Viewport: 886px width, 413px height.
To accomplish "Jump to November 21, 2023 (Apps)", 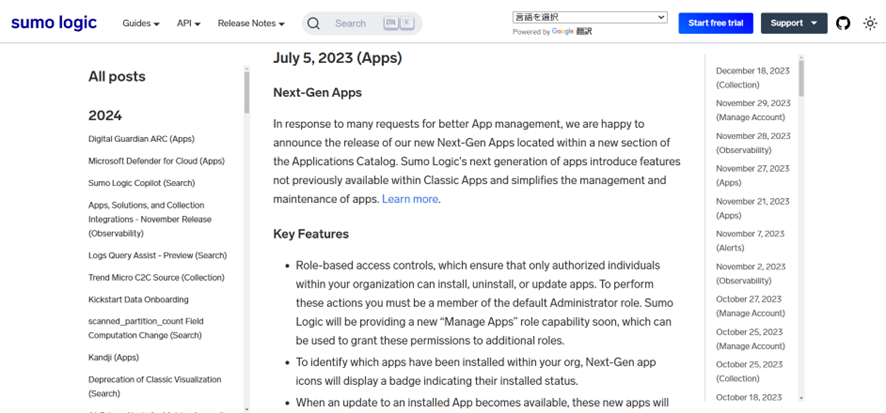I will pos(753,208).
